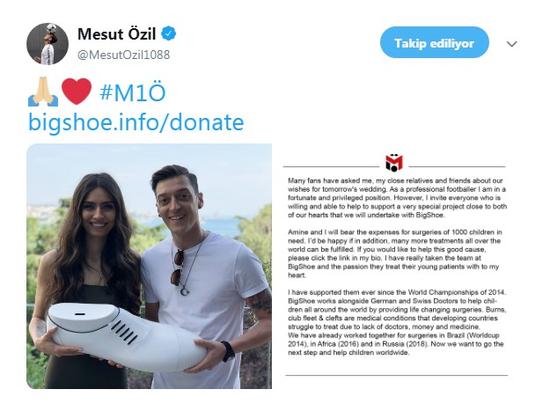Screen dimensions: 550x404
Task: Click the red and black M logo
Action: (x=394, y=163)
